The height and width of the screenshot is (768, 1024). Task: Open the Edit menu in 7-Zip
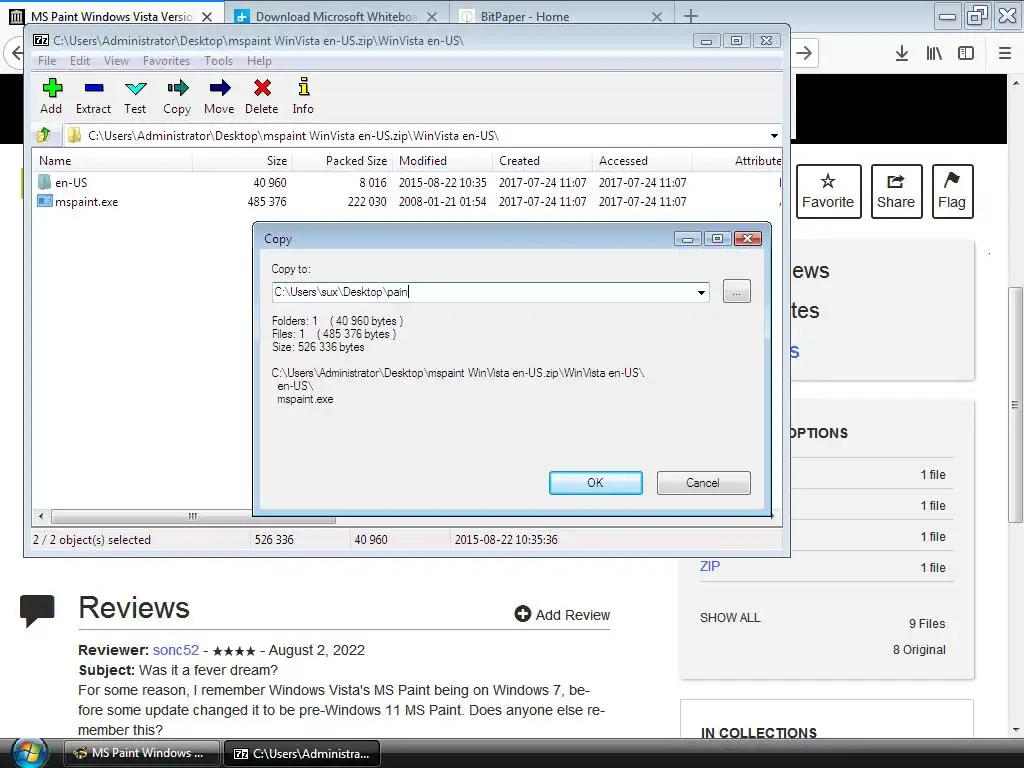tap(80, 61)
